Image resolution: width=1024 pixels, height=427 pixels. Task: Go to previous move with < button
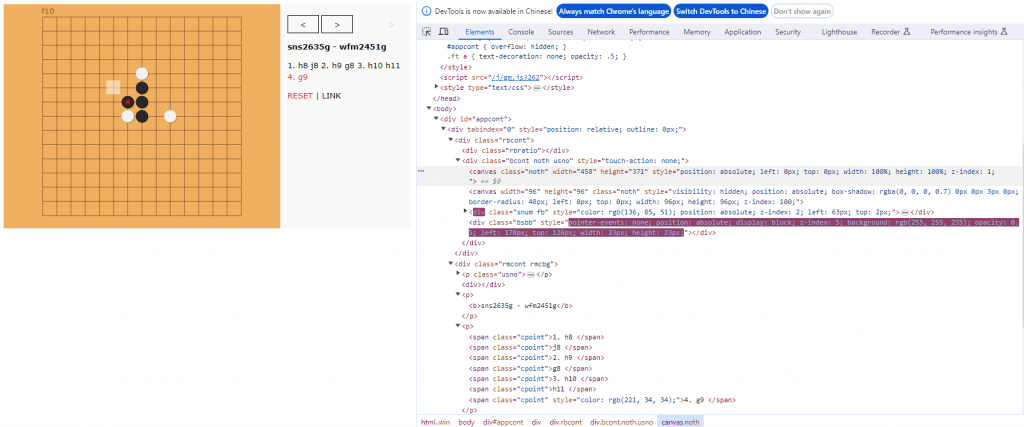click(303, 24)
